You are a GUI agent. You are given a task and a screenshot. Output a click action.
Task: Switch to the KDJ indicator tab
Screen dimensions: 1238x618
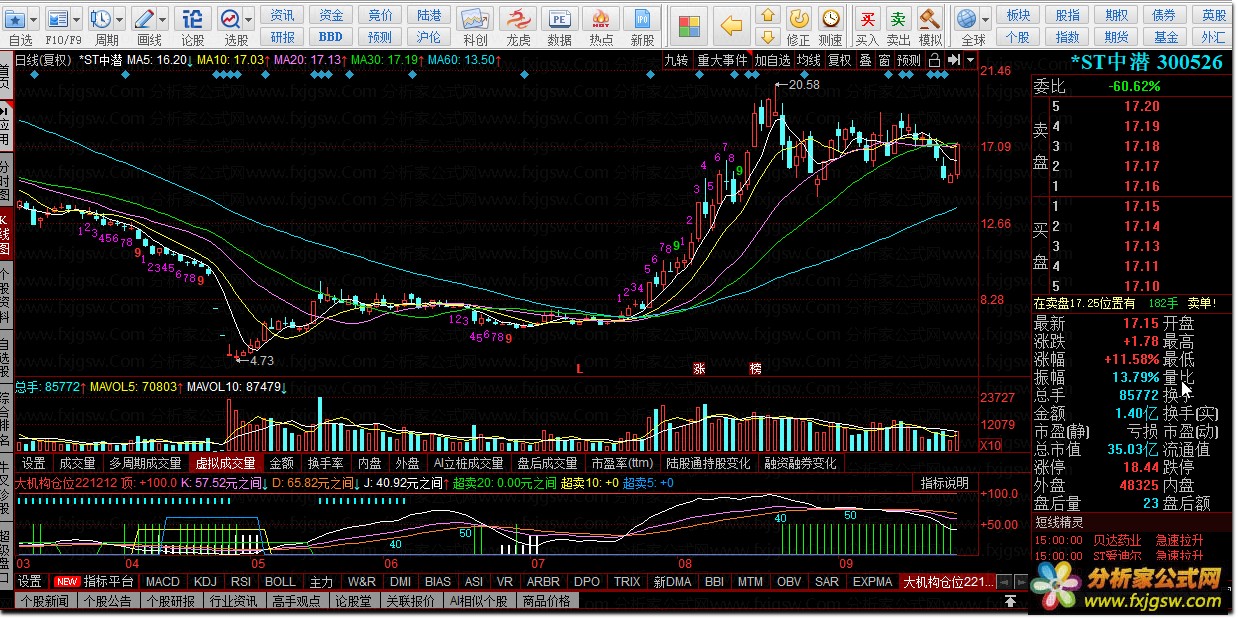205,581
